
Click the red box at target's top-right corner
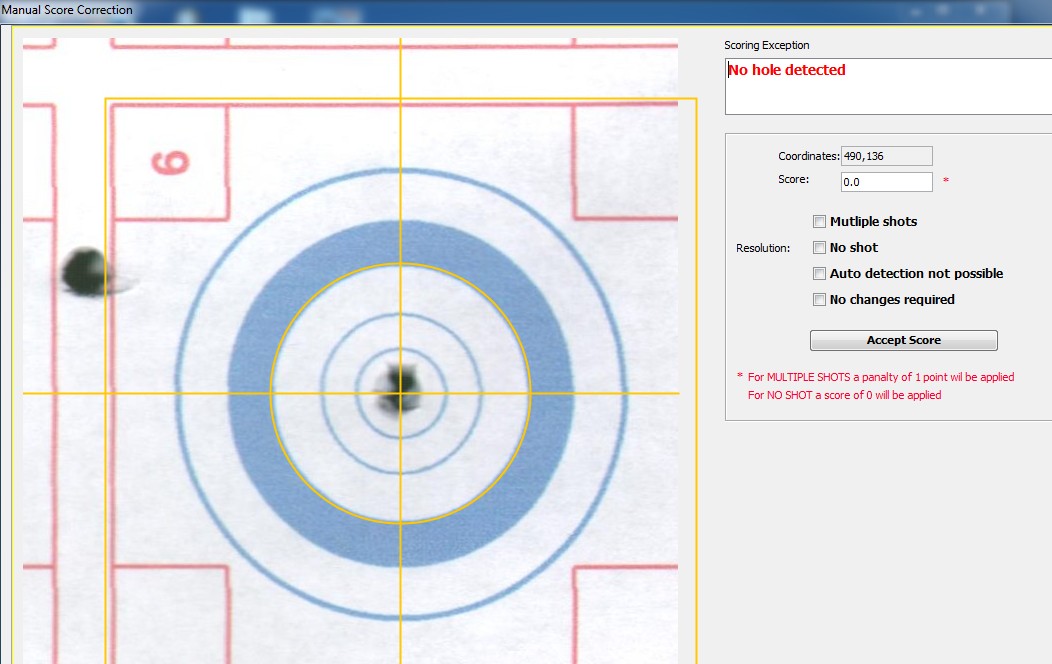pyautogui.click(x=624, y=162)
